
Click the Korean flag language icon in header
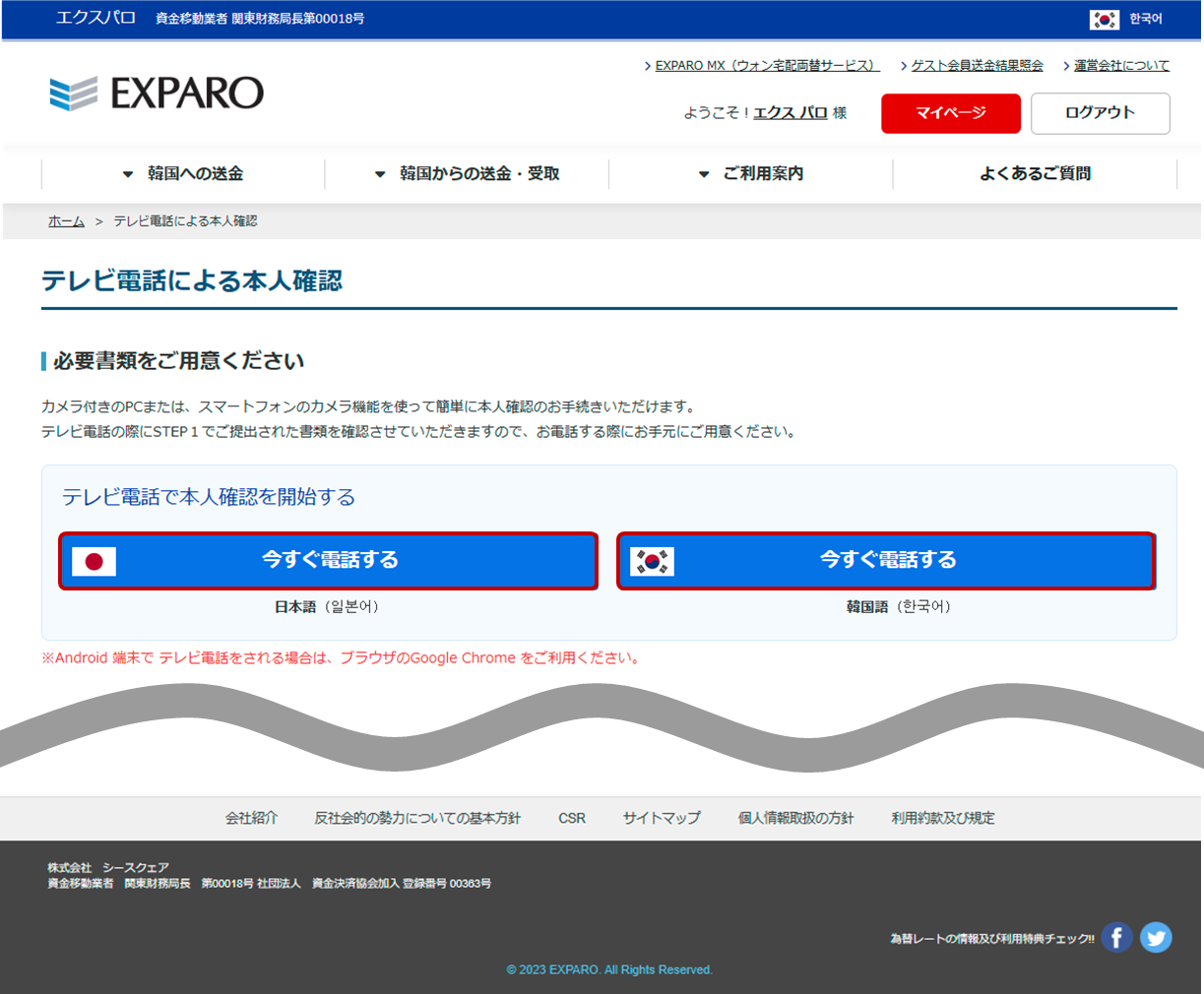pos(1104,19)
